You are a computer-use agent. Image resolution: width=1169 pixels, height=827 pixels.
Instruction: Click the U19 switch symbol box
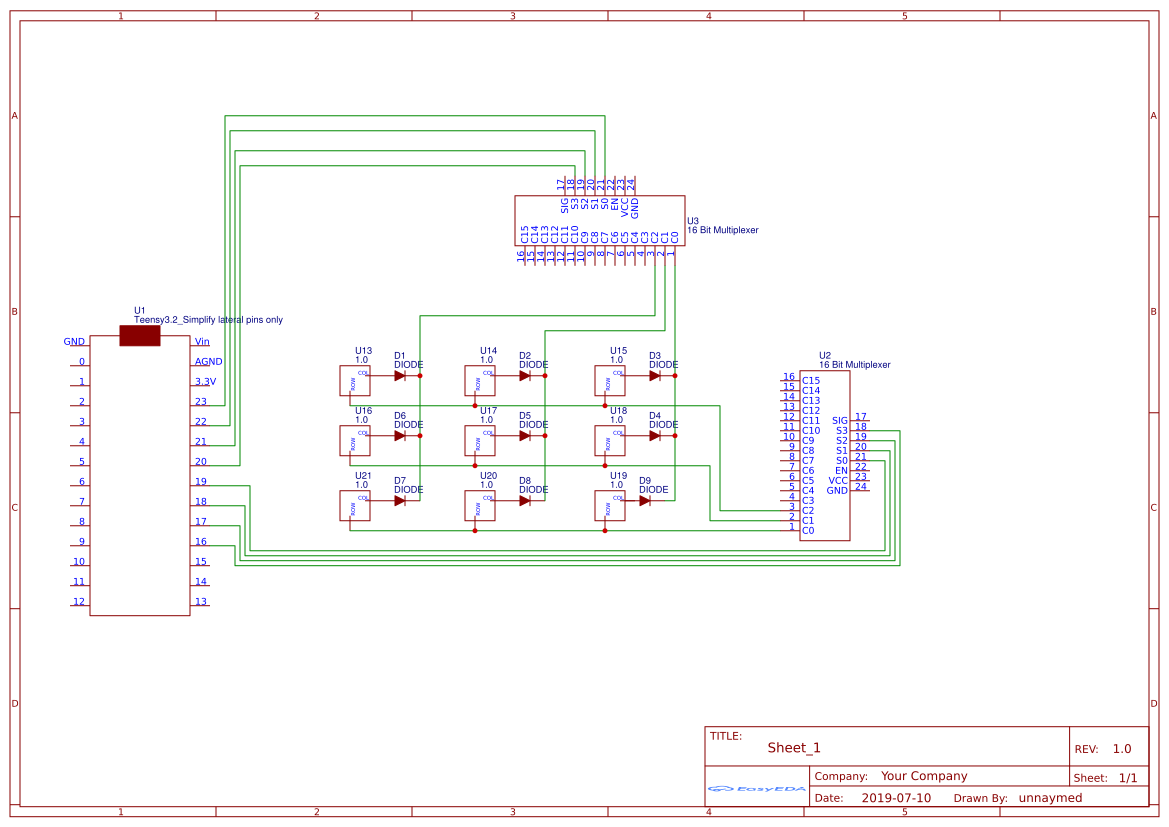pyautogui.click(x=610, y=506)
